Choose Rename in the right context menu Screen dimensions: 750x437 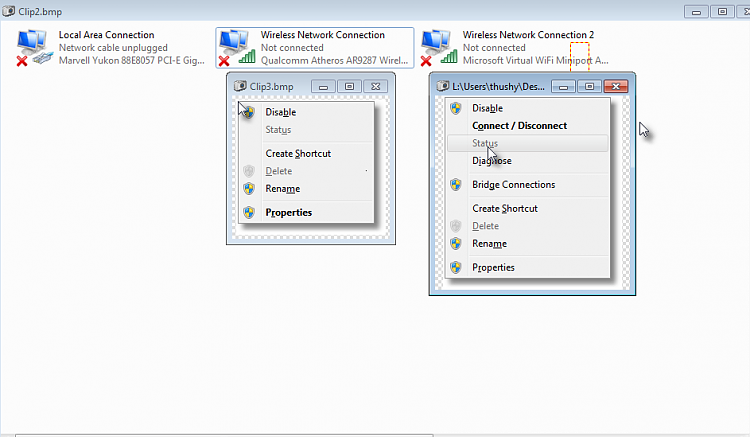pyautogui.click(x=489, y=243)
